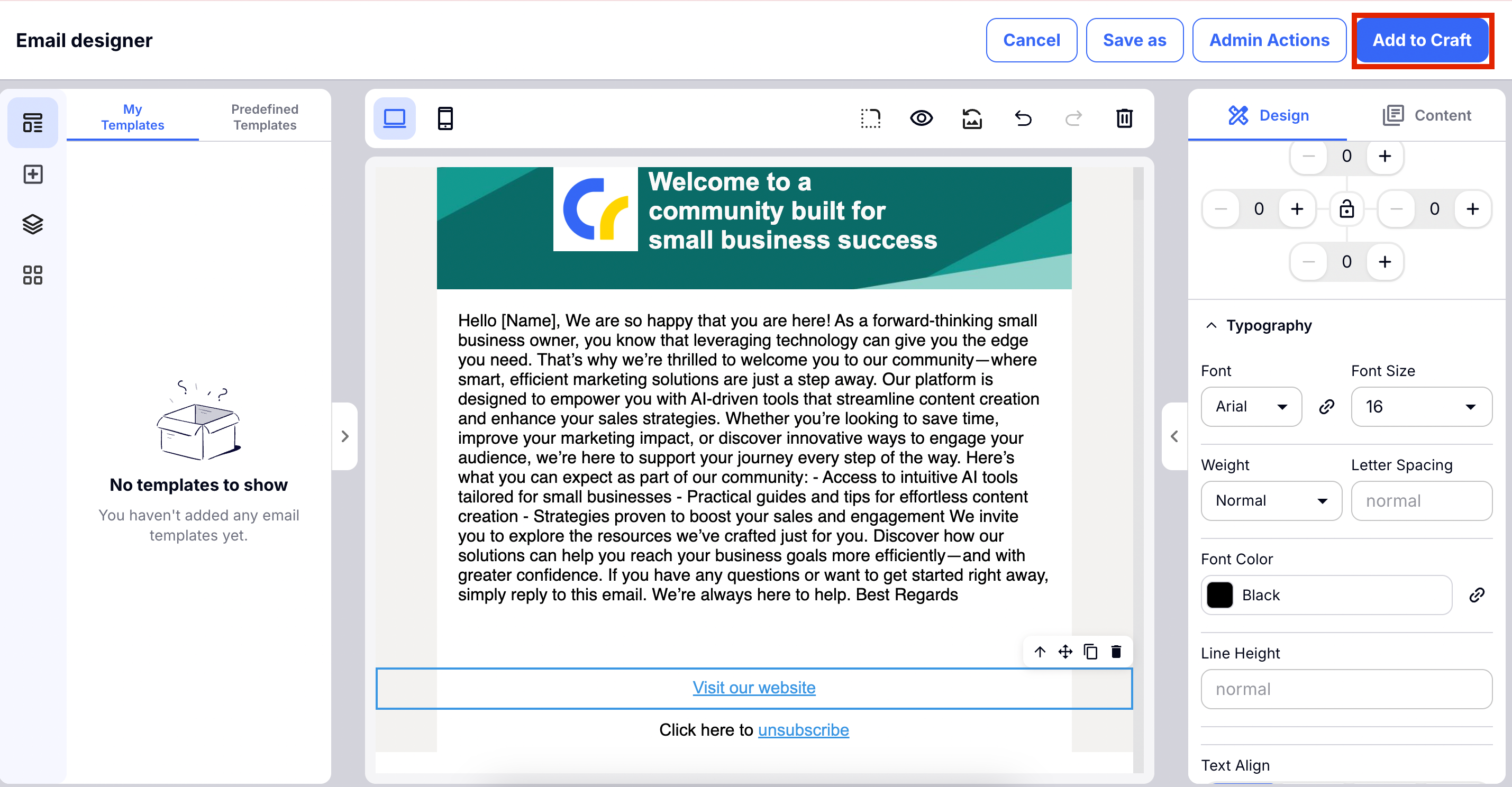Open the Font Size dropdown showing 16

1420,406
